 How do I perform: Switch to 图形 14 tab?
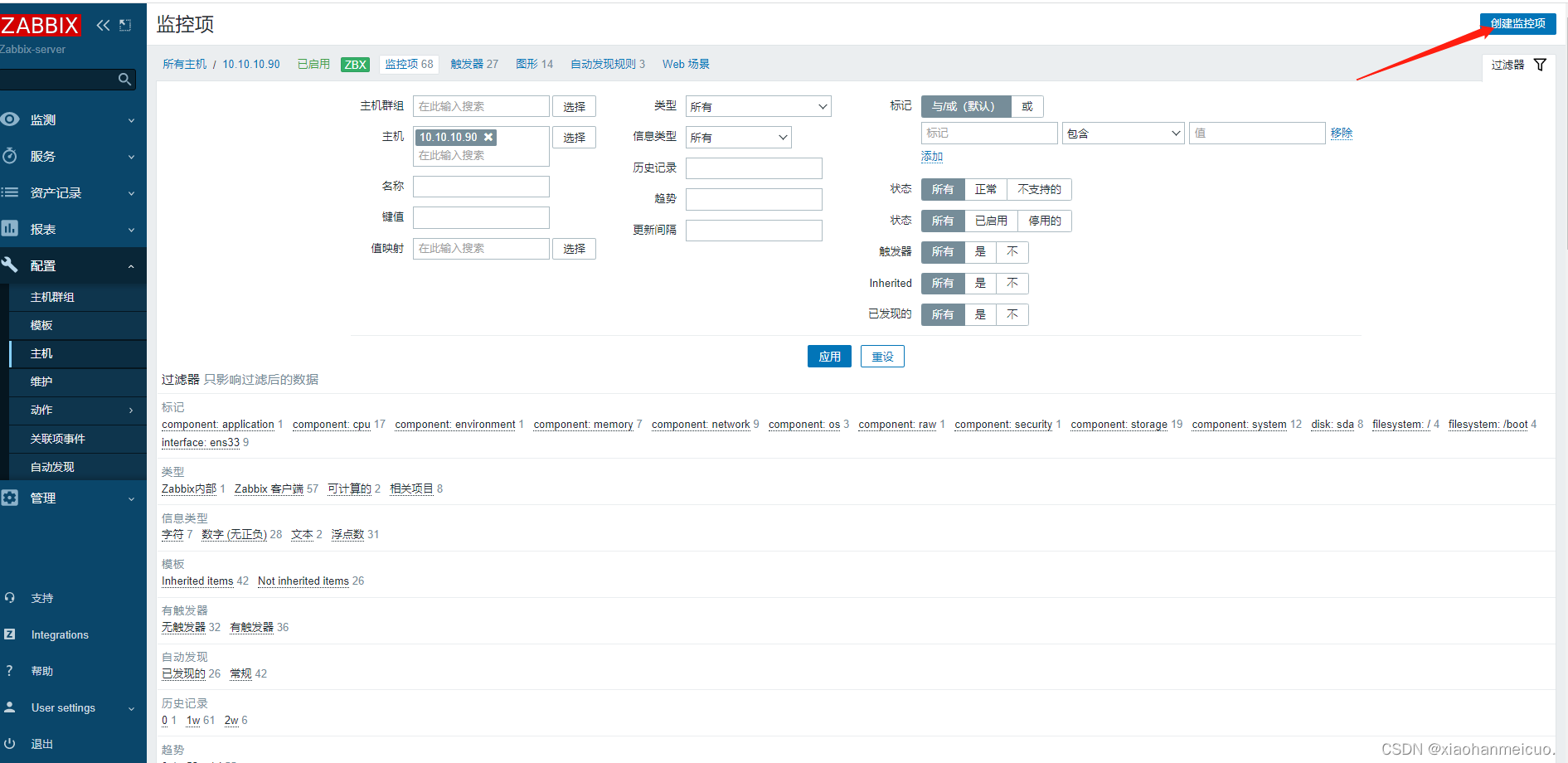534,64
